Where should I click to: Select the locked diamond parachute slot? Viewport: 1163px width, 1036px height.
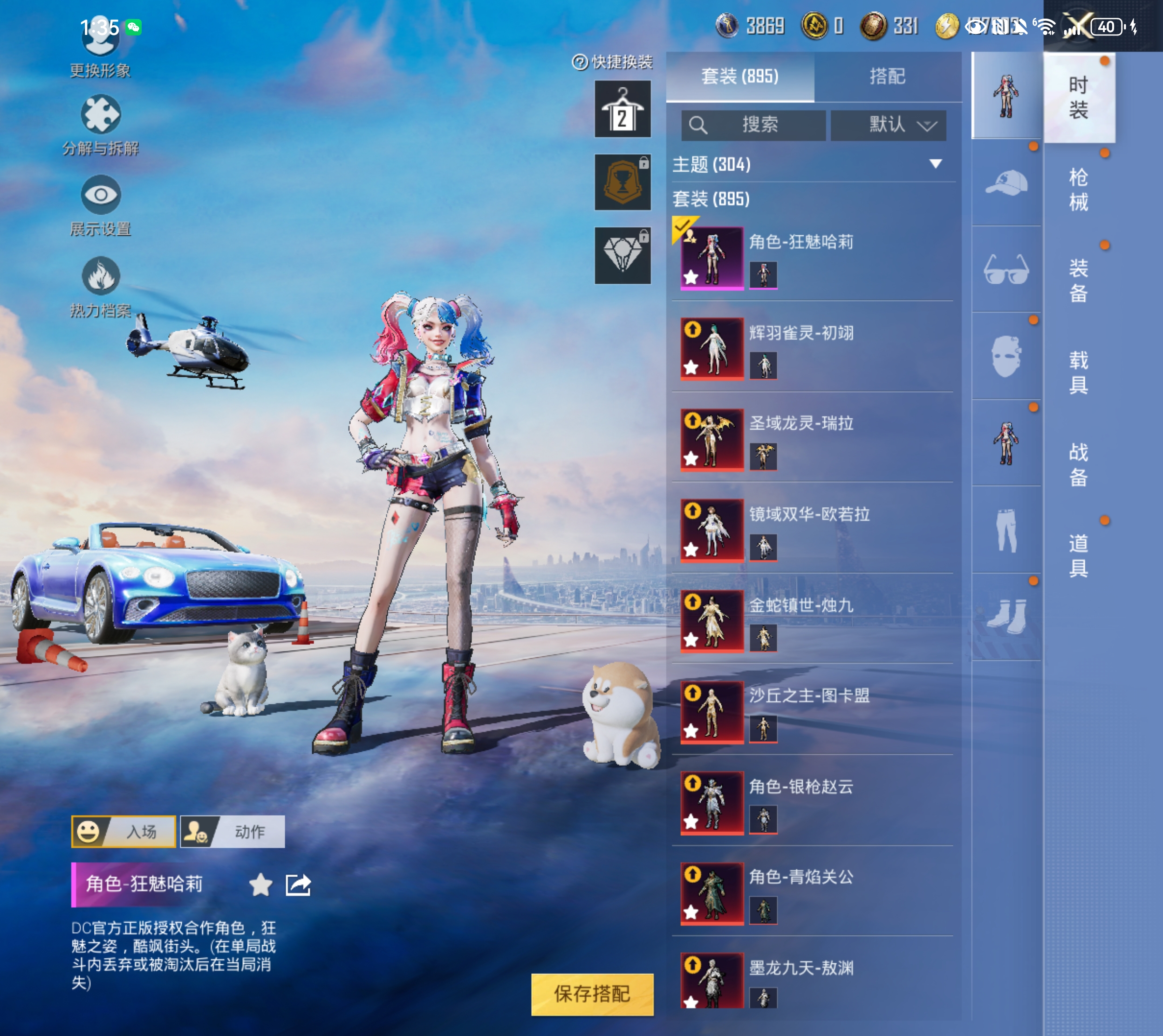tap(623, 256)
